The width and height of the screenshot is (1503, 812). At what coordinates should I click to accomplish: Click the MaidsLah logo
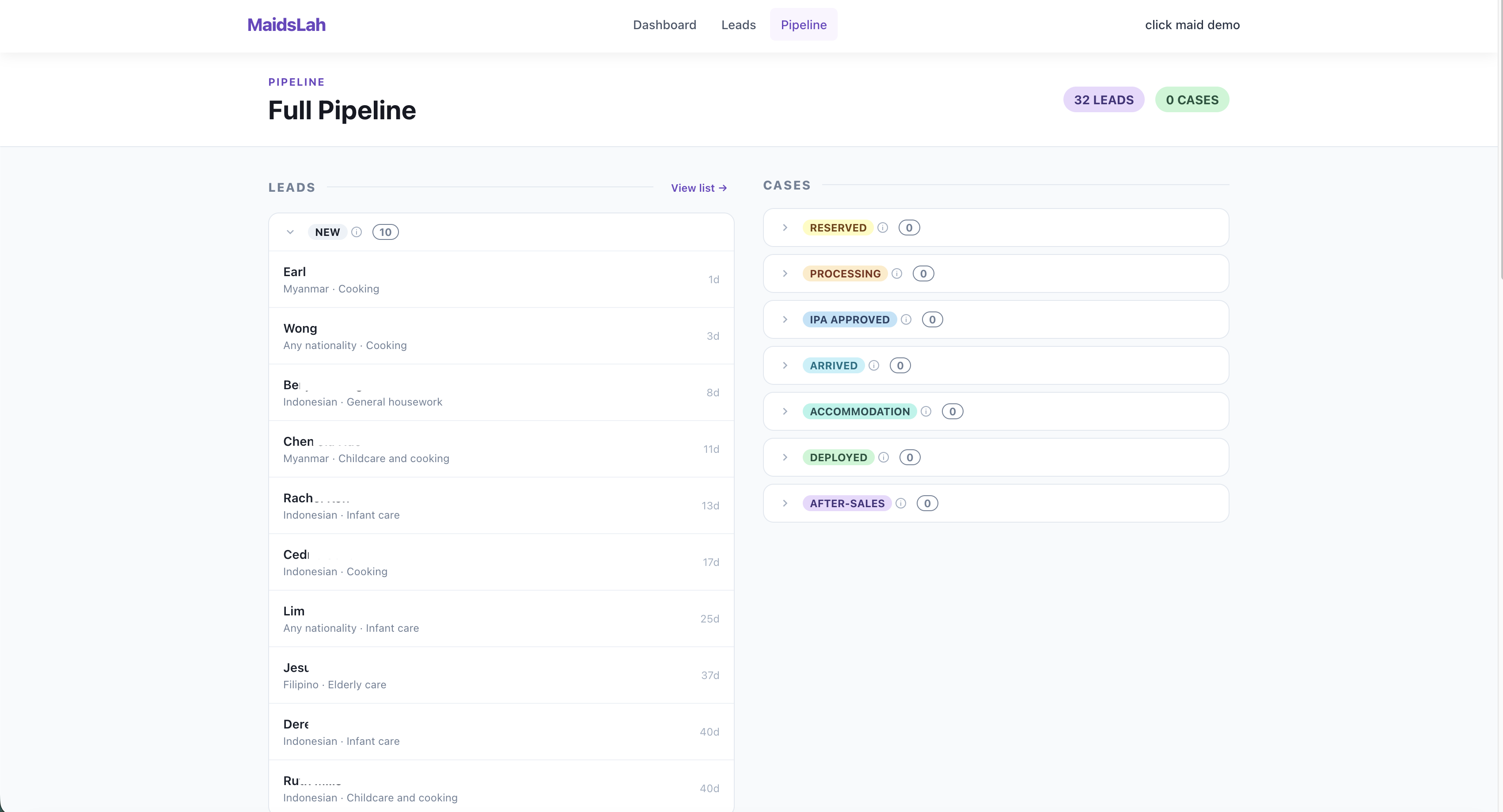pos(286,24)
